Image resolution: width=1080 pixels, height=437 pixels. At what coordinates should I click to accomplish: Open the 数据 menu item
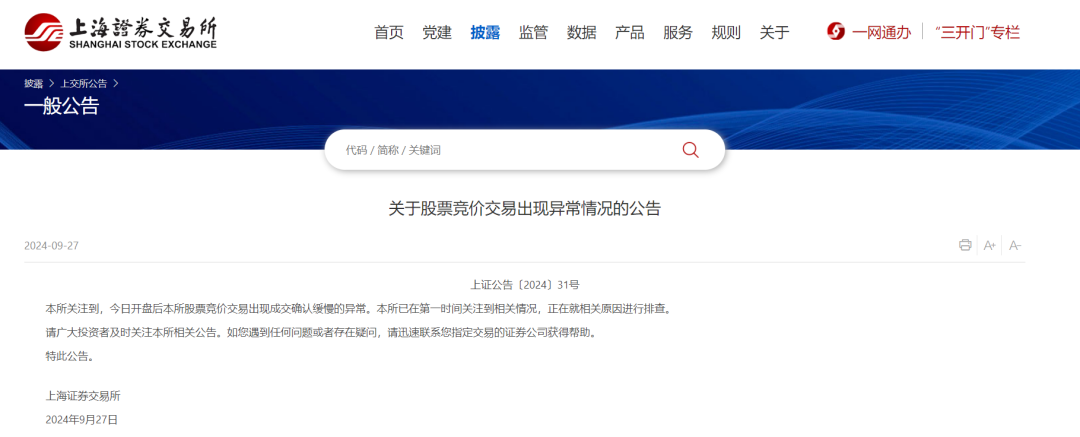click(x=582, y=32)
